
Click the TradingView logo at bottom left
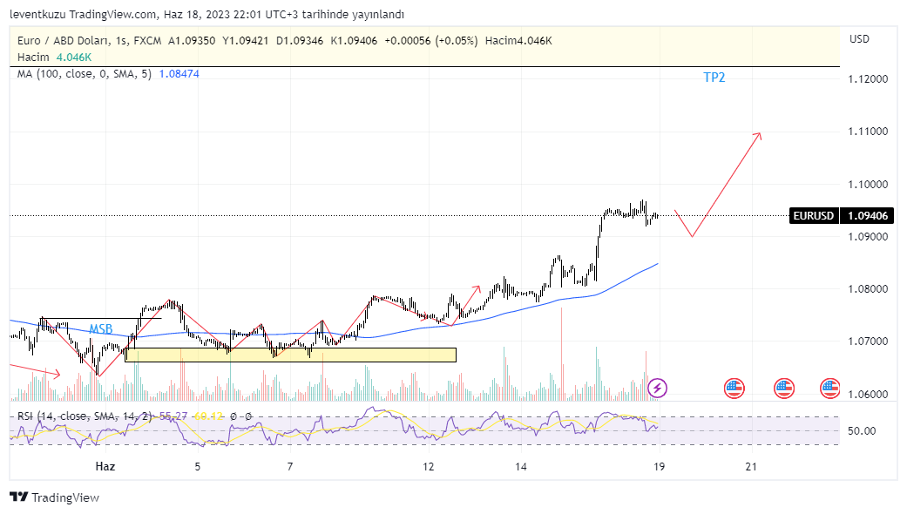click(55, 497)
